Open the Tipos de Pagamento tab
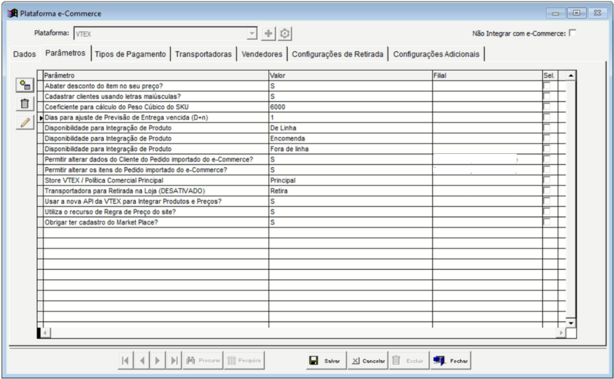The height and width of the screenshot is (379, 614). pos(130,54)
